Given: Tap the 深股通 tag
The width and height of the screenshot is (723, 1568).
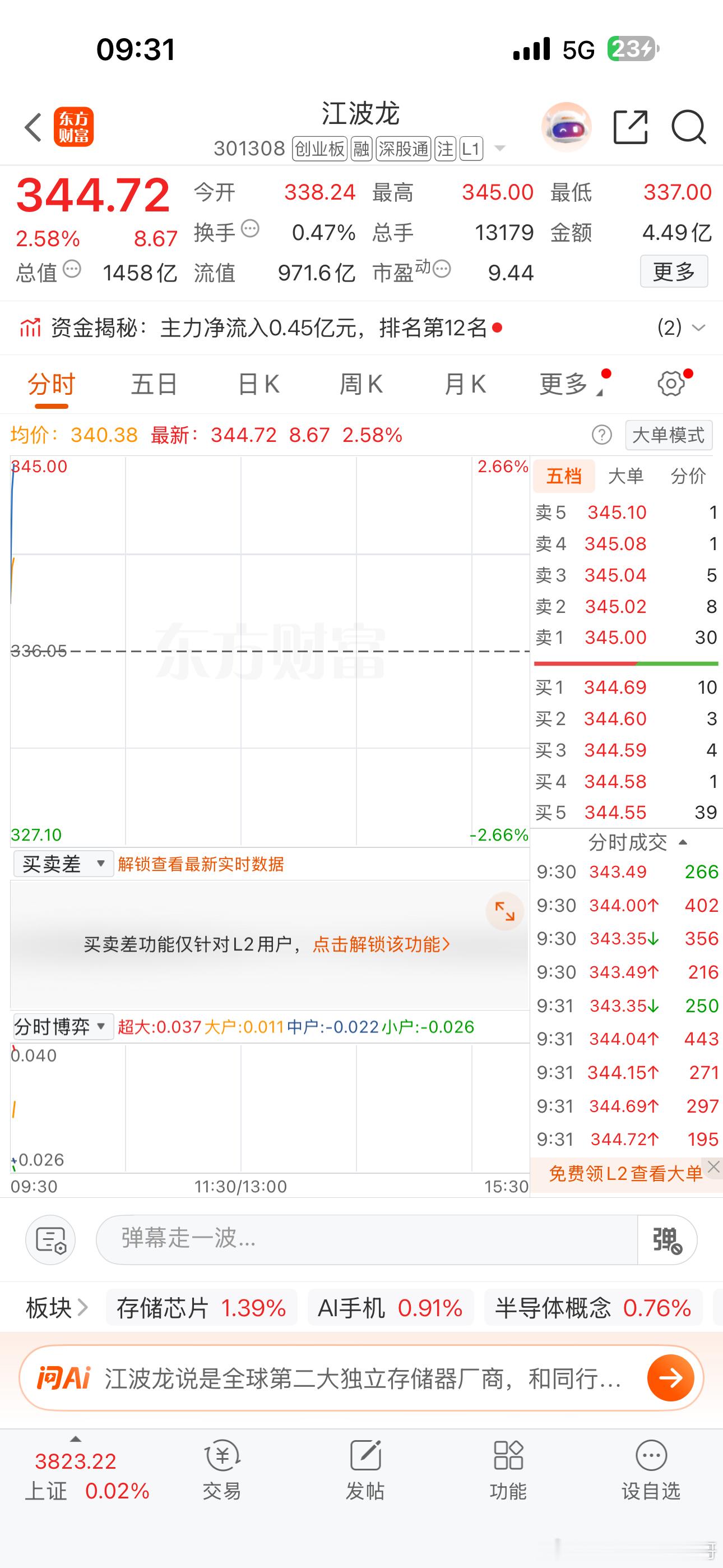Looking at the screenshot, I should pyautogui.click(x=404, y=149).
